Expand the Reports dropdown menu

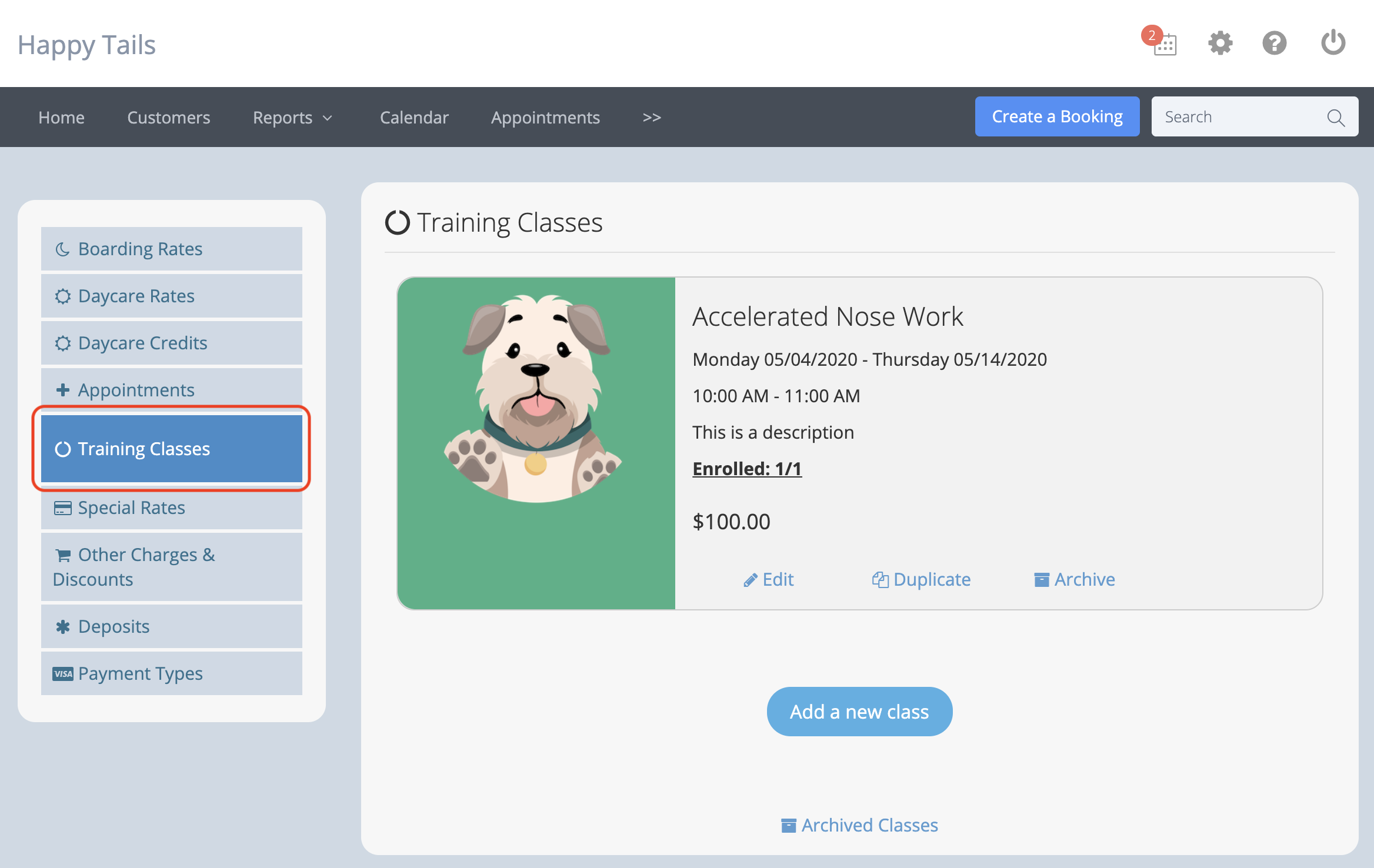point(292,118)
